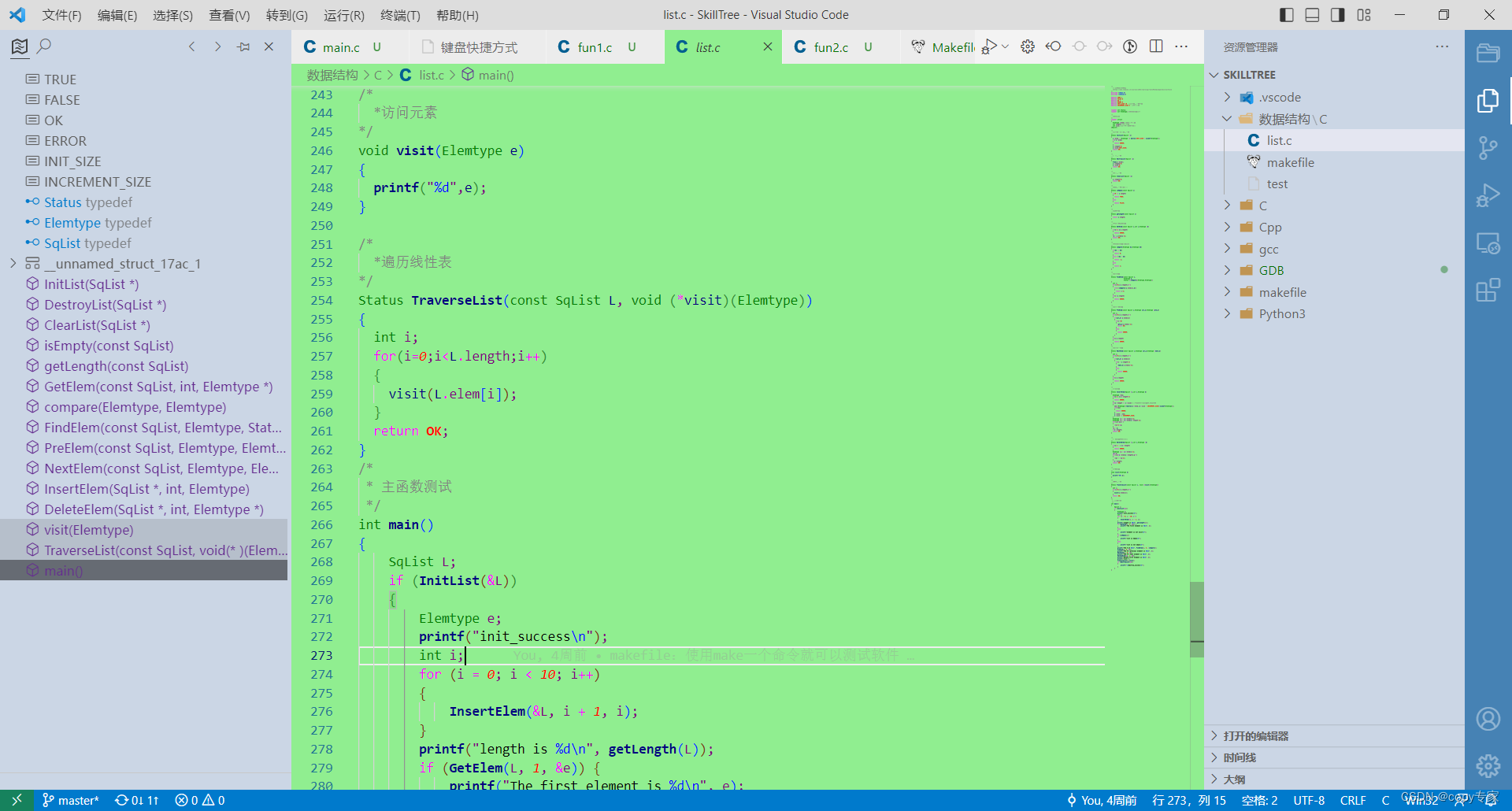The width and height of the screenshot is (1512, 811).
Task: Click the Accounts icon in activity bar
Action: click(1488, 719)
